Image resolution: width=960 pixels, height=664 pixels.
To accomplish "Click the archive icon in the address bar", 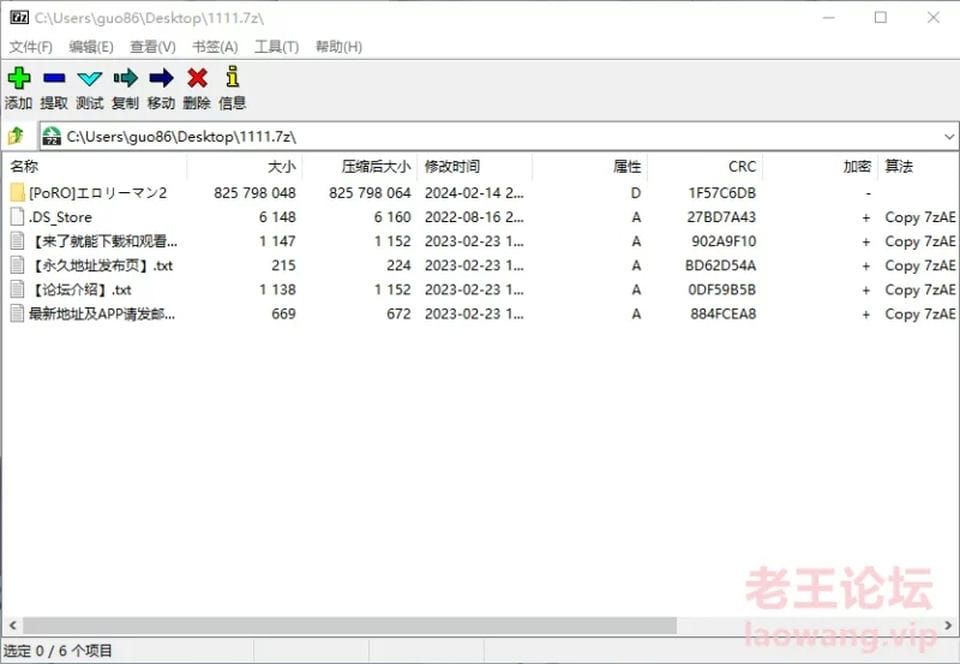I will pyautogui.click(x=52, y=136).
